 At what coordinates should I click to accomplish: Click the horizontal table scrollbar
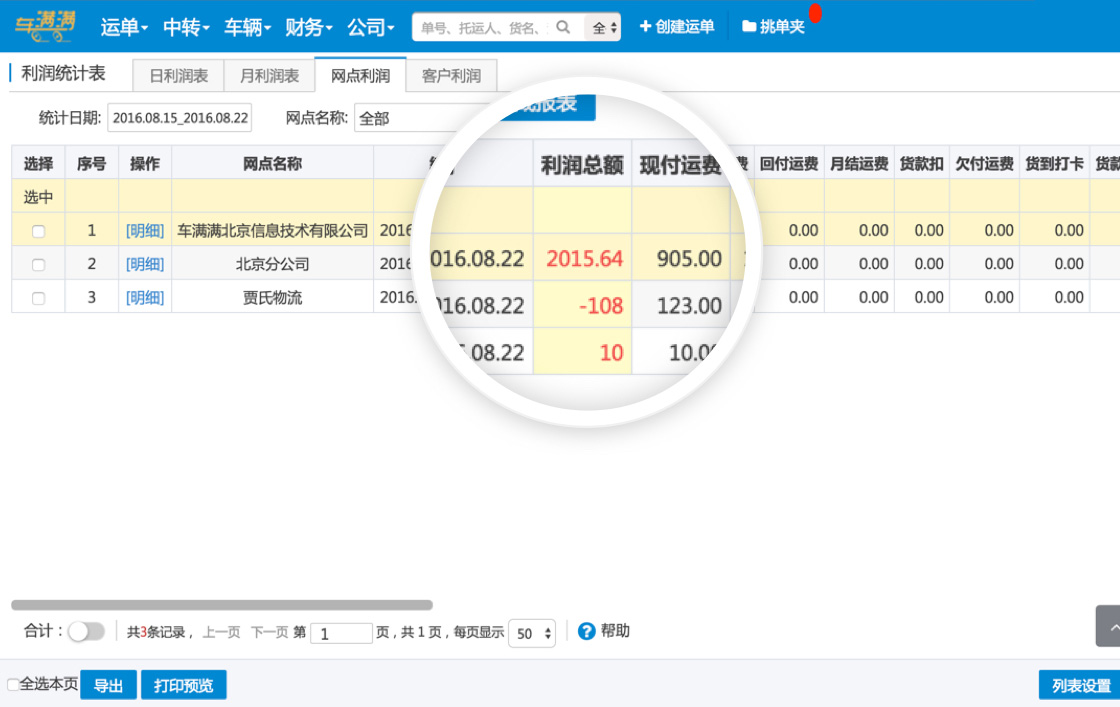tap(222, 604)
